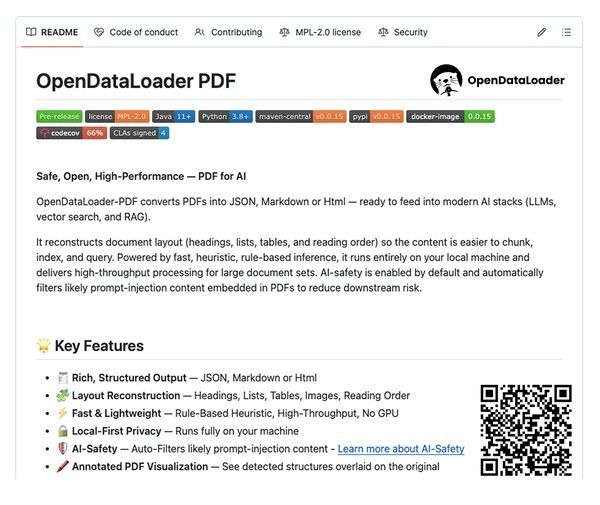Click the Java 11+ badge
Image resolution: width=600 pixels, height=505 pixels.
[175, 116]
